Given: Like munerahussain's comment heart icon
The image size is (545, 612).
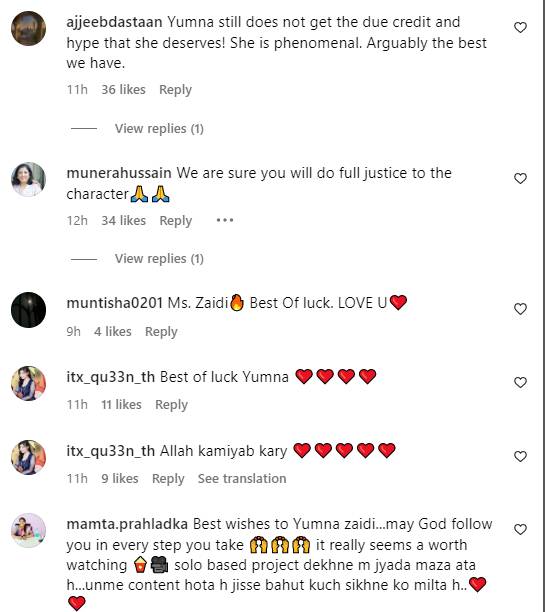Looking at the screenshot, I should click(x=520, y=178).
